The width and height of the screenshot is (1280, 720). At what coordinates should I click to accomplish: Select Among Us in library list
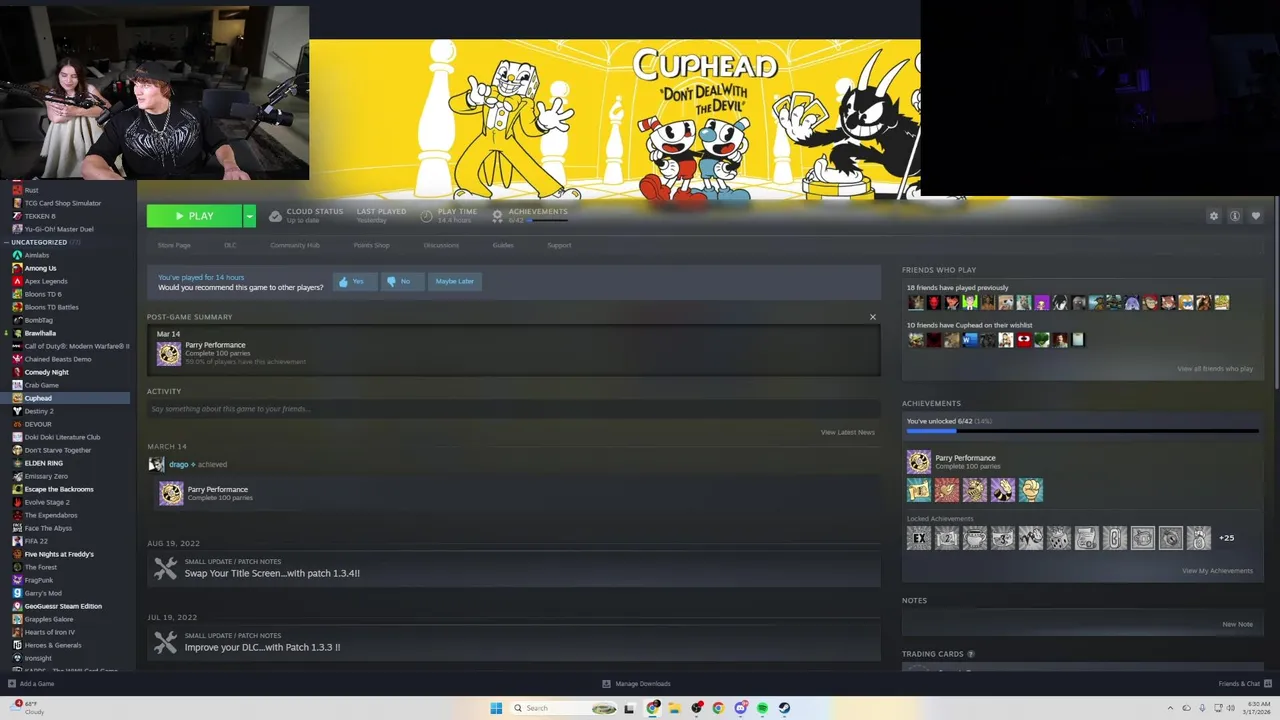pyautogui.click(x=40, y=268)
